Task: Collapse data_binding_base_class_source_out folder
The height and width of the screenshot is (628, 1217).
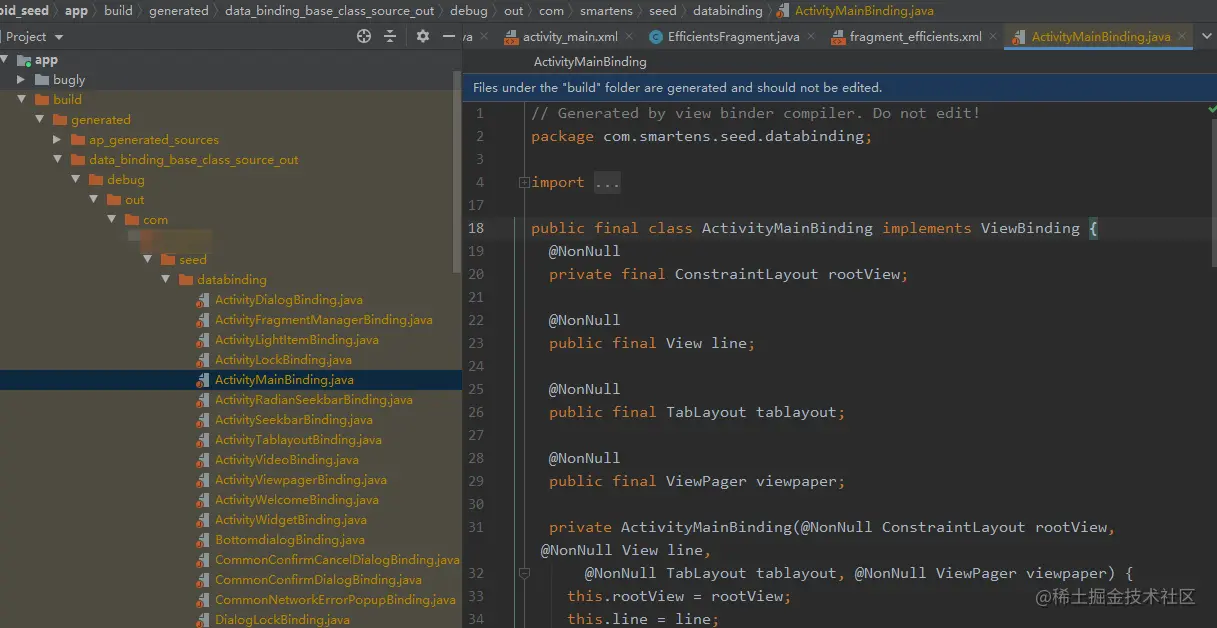Action: [57, 160]
